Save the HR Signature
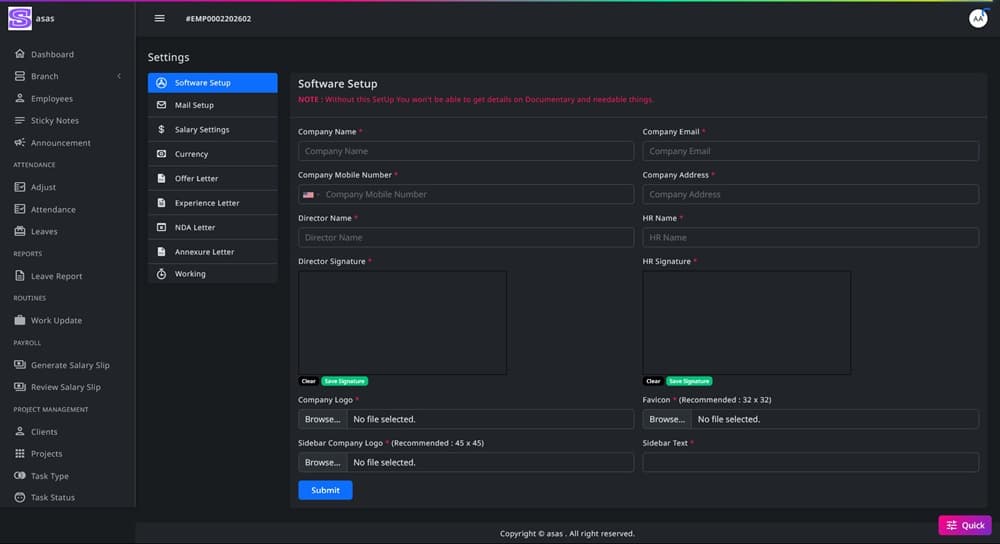1000x544 pixels. [689, 381]
